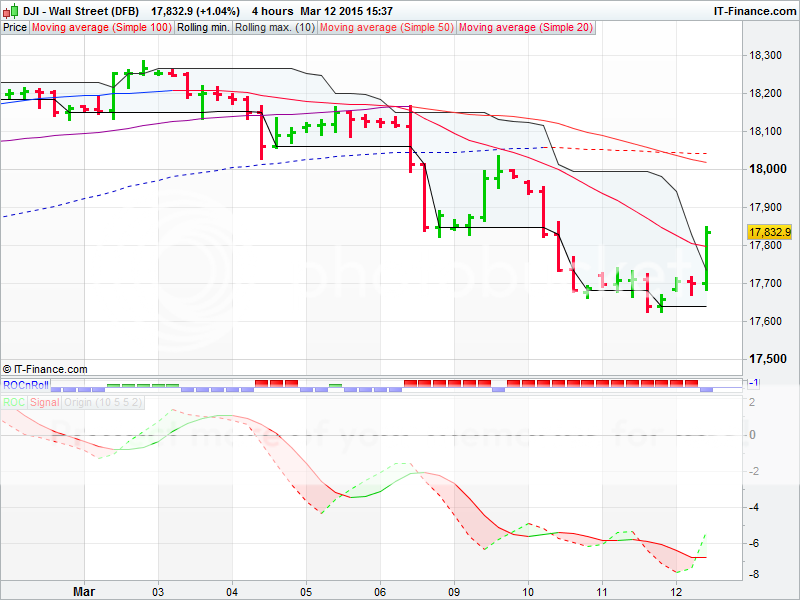Open Moving average (Simple 100) settings
Image resolution: width=800 pixels, height=600 pixels.
101,28
